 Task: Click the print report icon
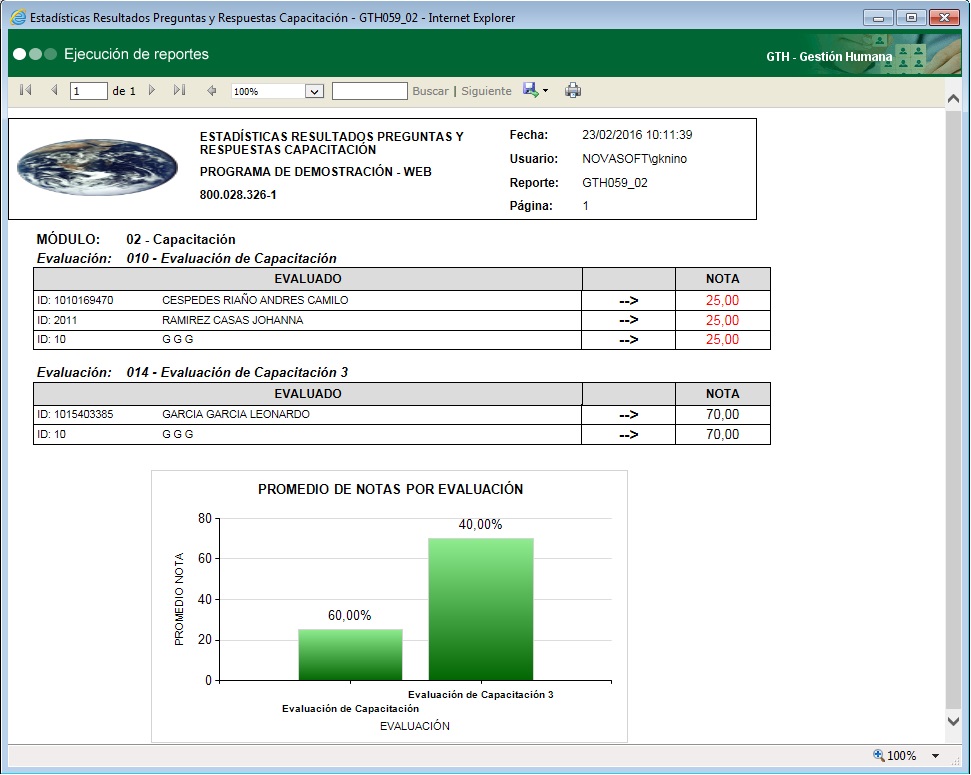(573, 90)
